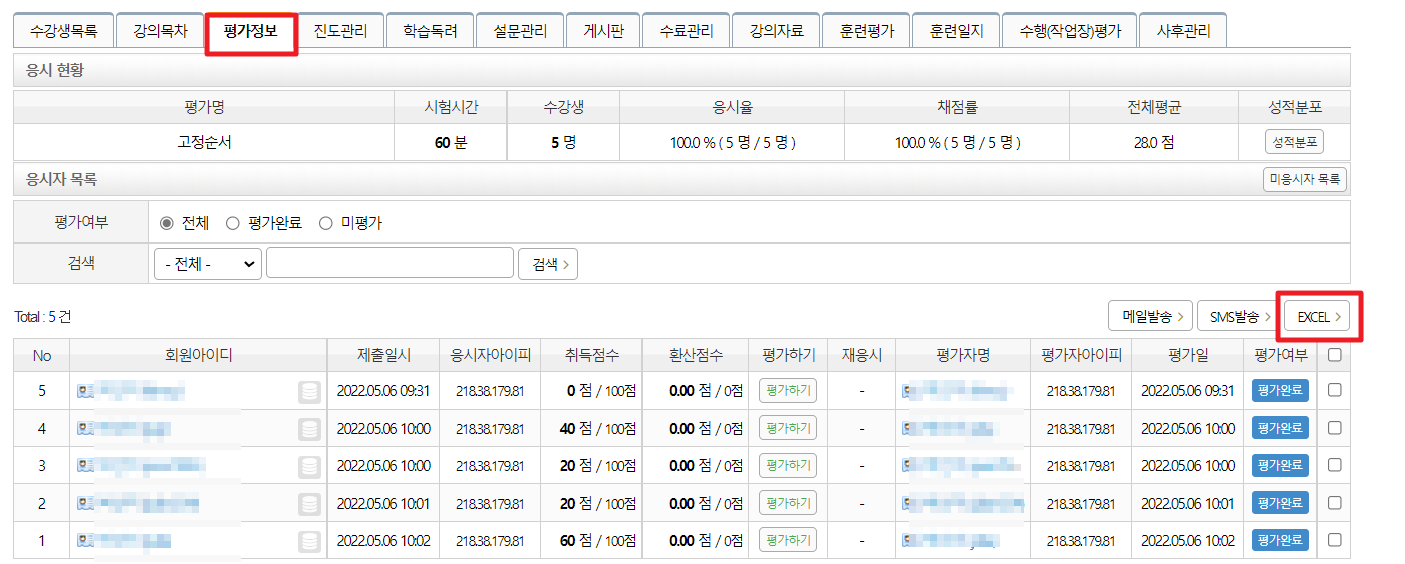Click member profile icon in row 5
1405x564 pixels.
[85, 391]
